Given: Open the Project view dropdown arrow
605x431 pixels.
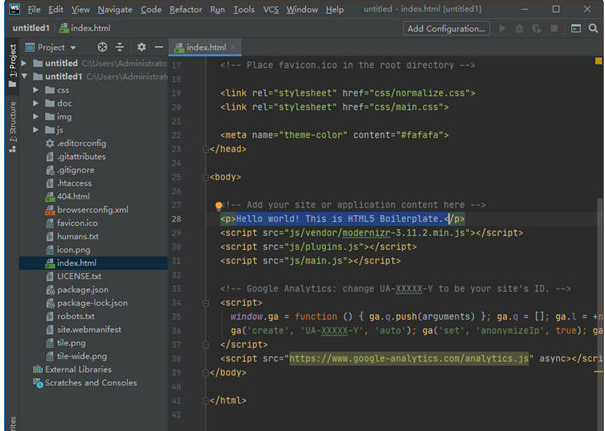Looking at the screenshot, I should [73, 48].
